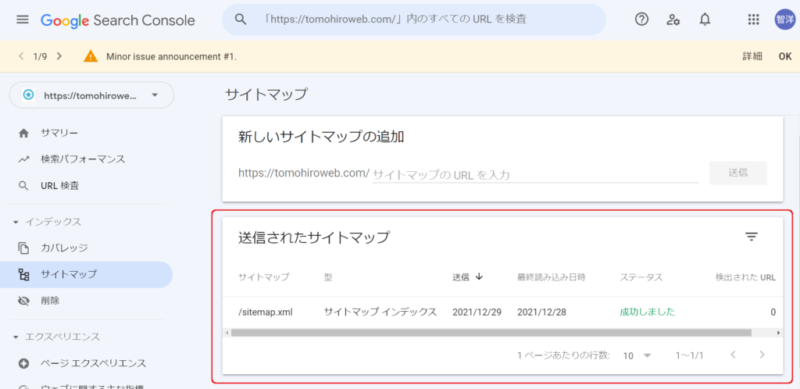Click the Google Search Console logo

(x=118, y=20)
